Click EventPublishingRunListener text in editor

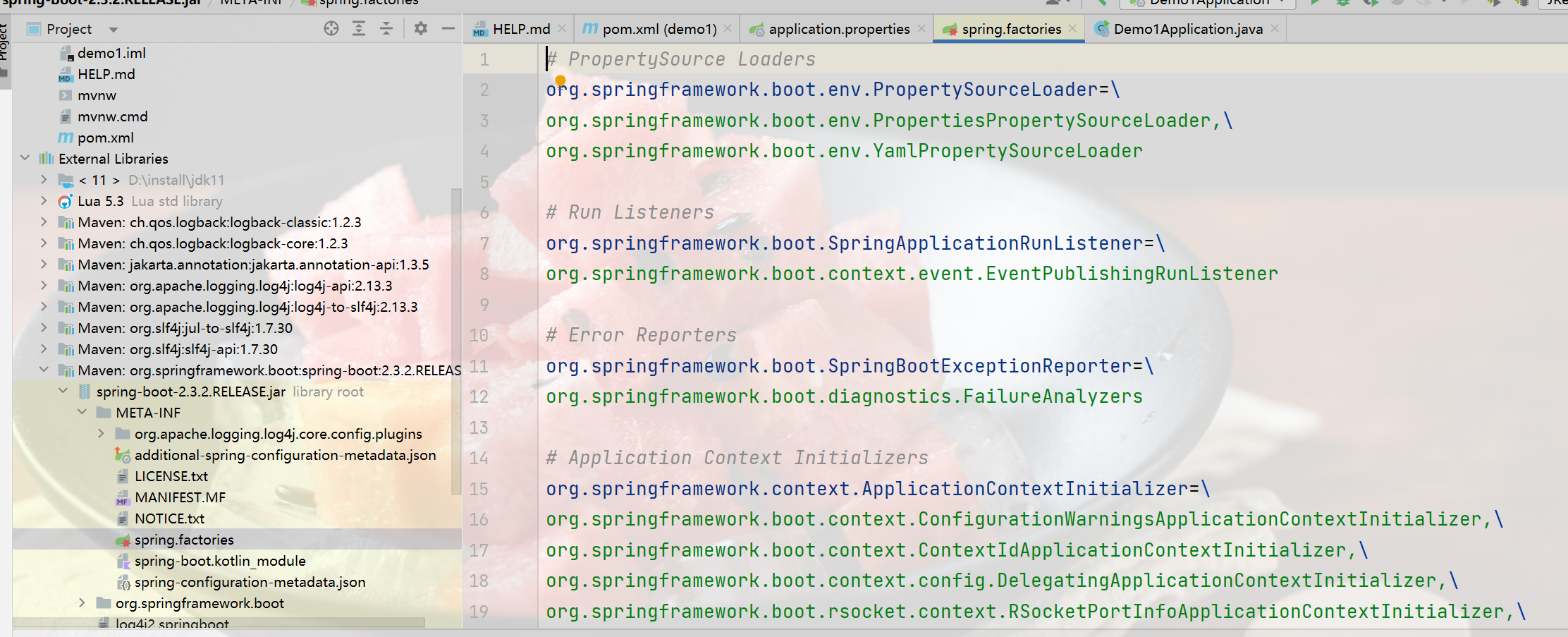click(x=1132, y=274)
